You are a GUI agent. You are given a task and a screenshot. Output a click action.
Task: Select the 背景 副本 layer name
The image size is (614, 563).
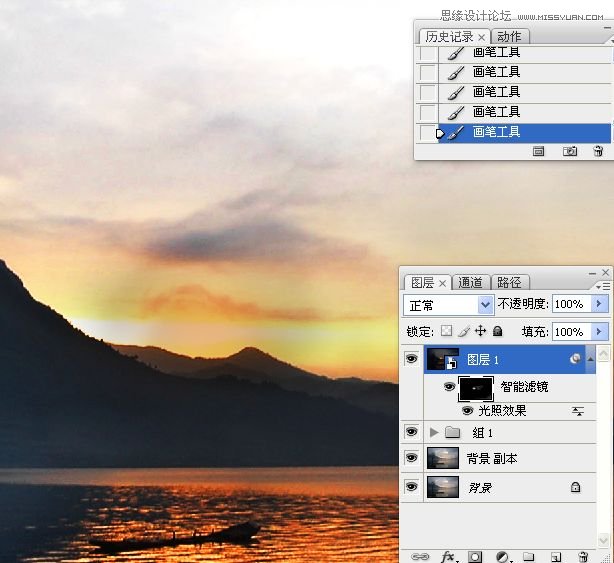492,458
